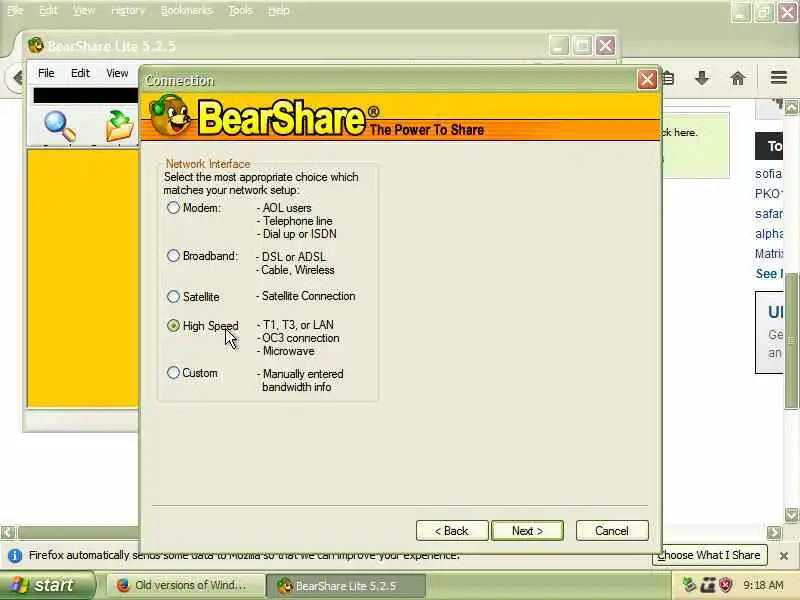This screenshot has height=600, width=800.
Task: Click the Firefox vertical scrollbar thumb
Action: pyautogui.click(x=791, y=341)
